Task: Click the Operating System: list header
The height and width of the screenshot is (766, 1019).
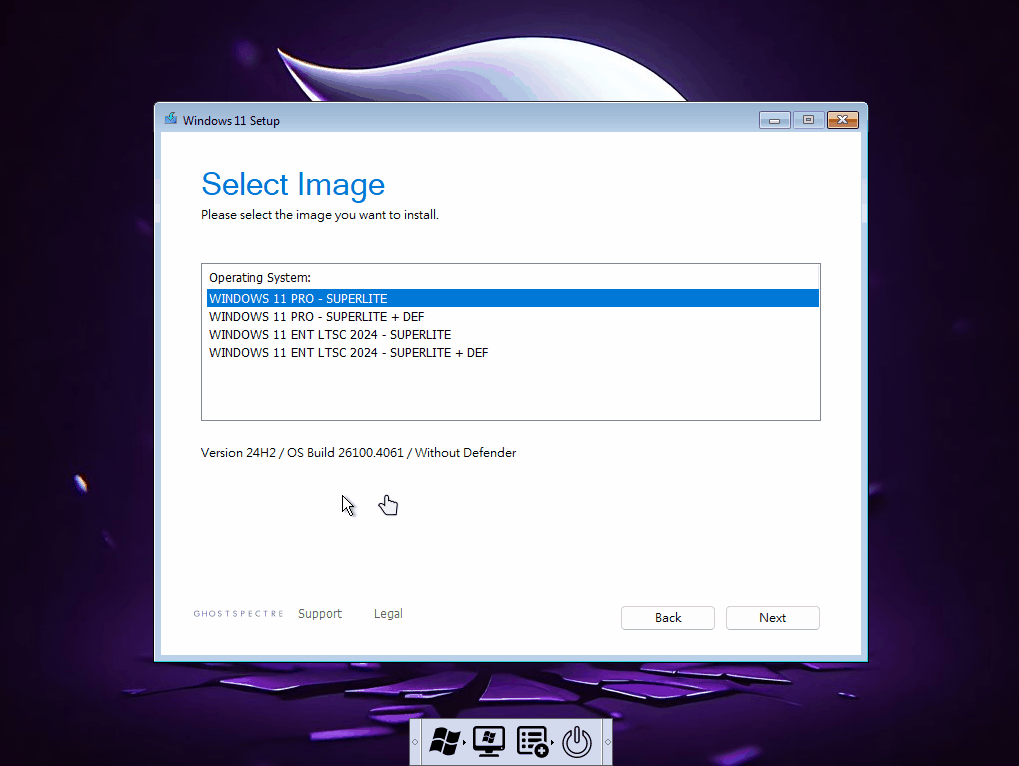Action: coord(260,277)
